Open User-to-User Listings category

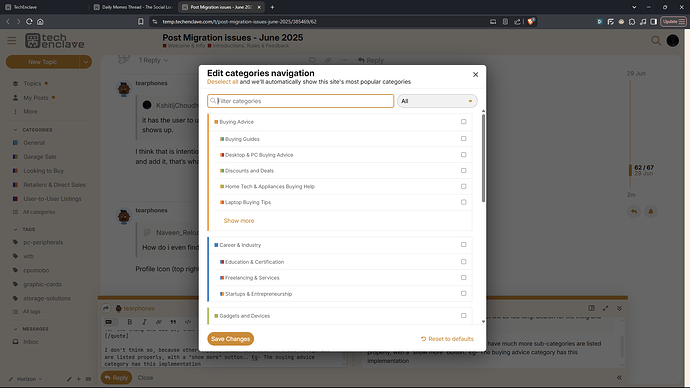[52, 199]
